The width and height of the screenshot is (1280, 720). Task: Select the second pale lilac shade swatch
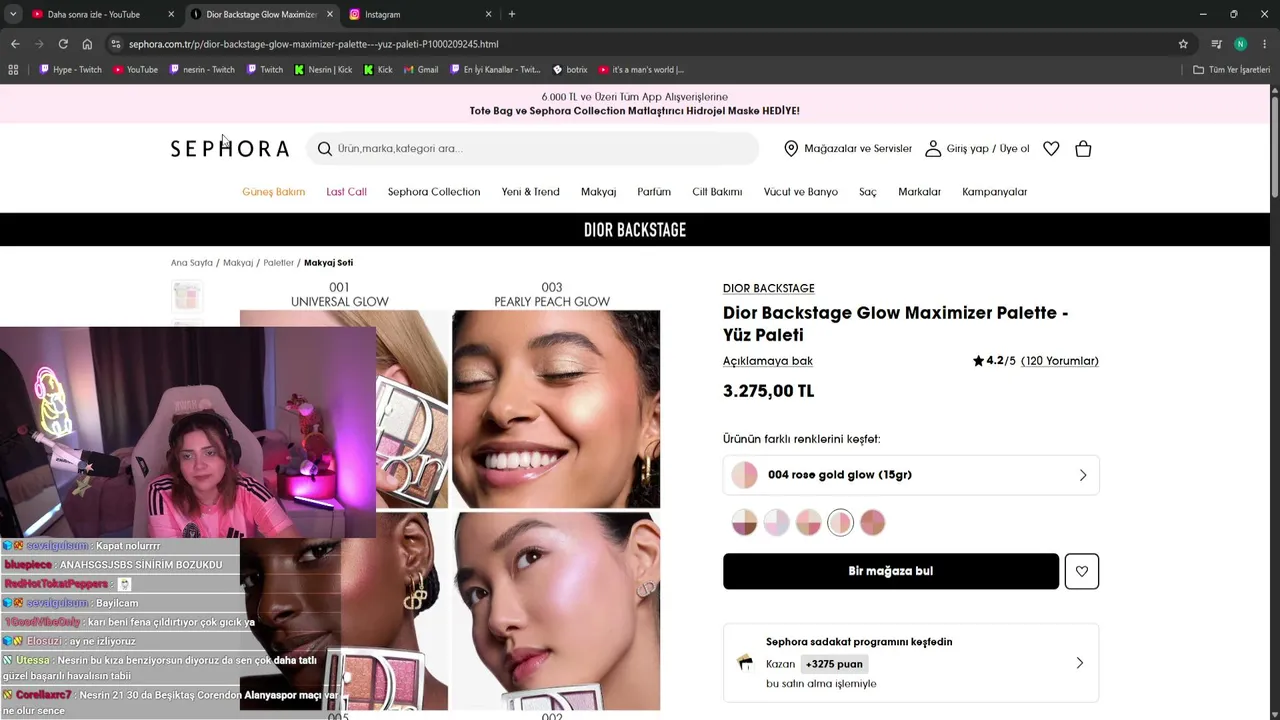click(x=776, y=522)
